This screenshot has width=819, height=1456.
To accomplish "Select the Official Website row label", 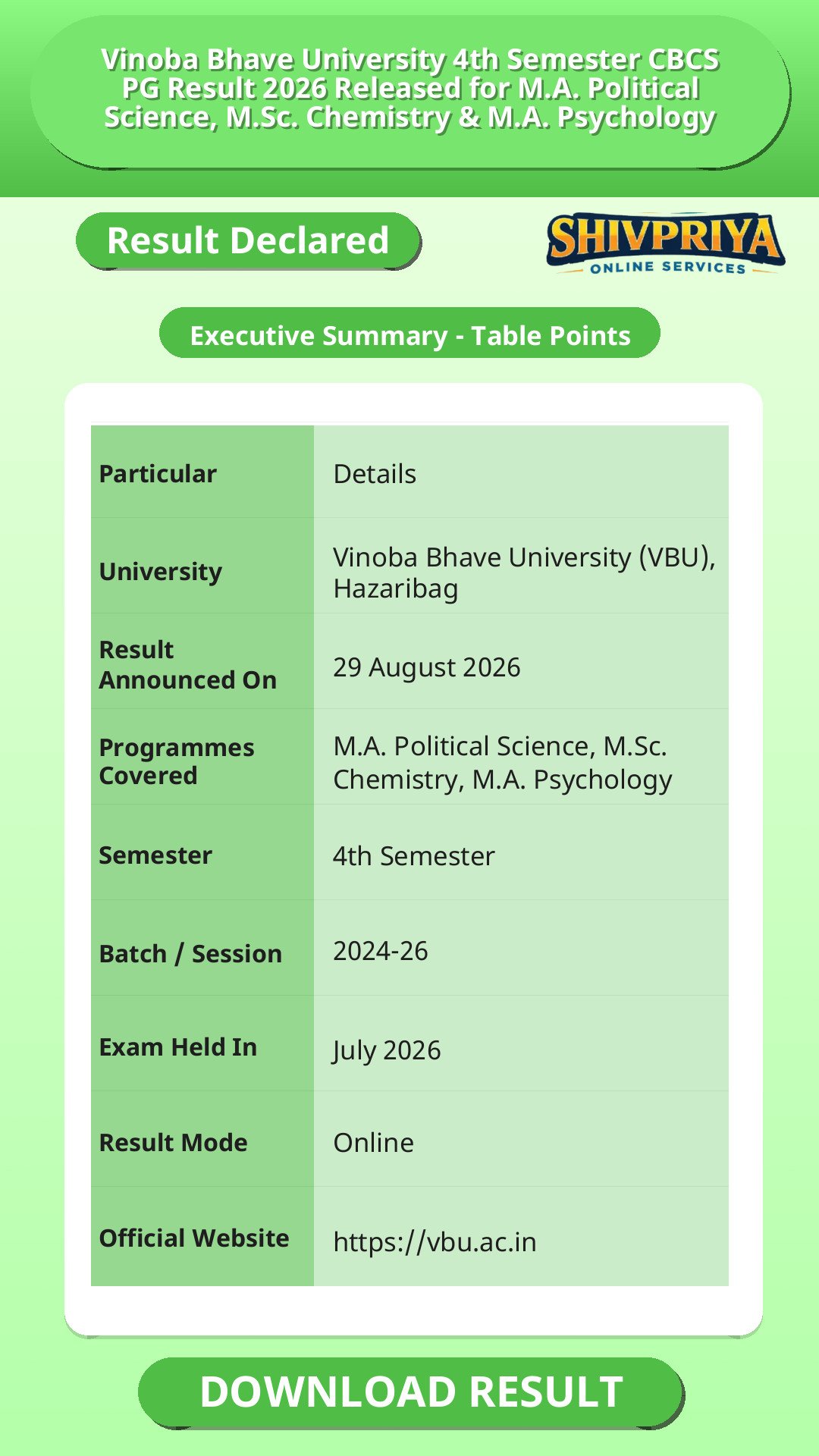I will pyautogui.click(x=202, y=1238).
